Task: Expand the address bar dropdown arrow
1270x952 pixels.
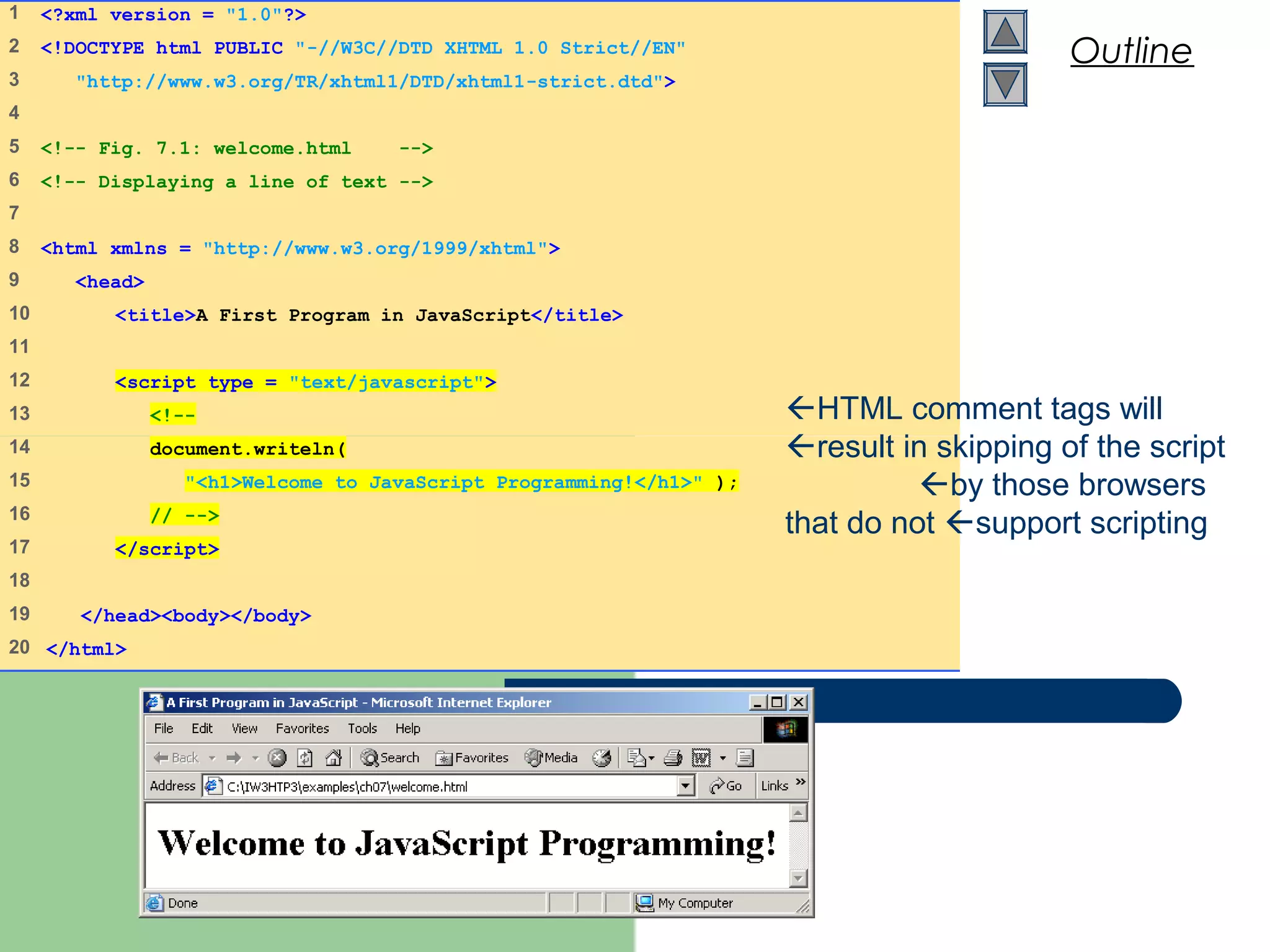Action: pyautogui.click(x=685, y=787)
